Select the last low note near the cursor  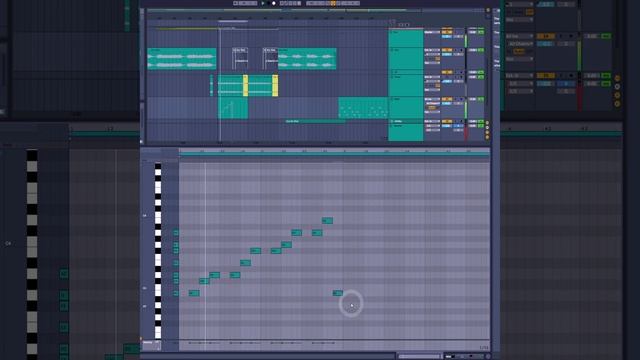338,293
